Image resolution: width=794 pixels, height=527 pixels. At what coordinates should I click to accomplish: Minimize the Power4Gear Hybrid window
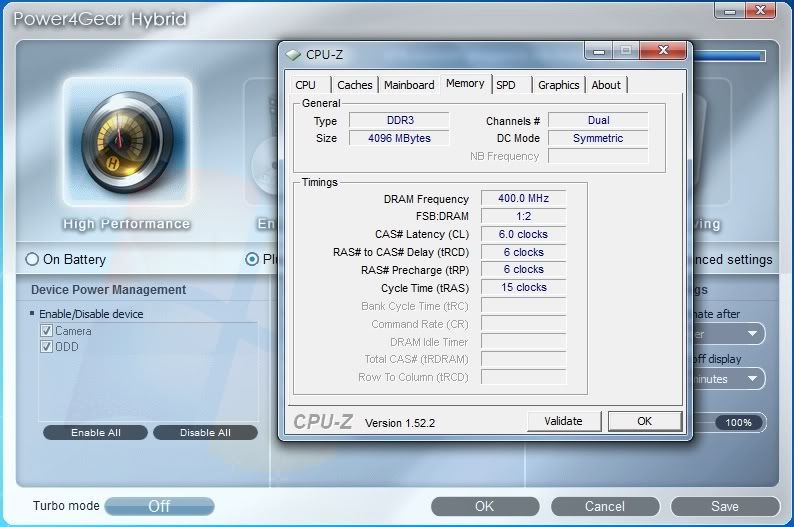[730, 11]
